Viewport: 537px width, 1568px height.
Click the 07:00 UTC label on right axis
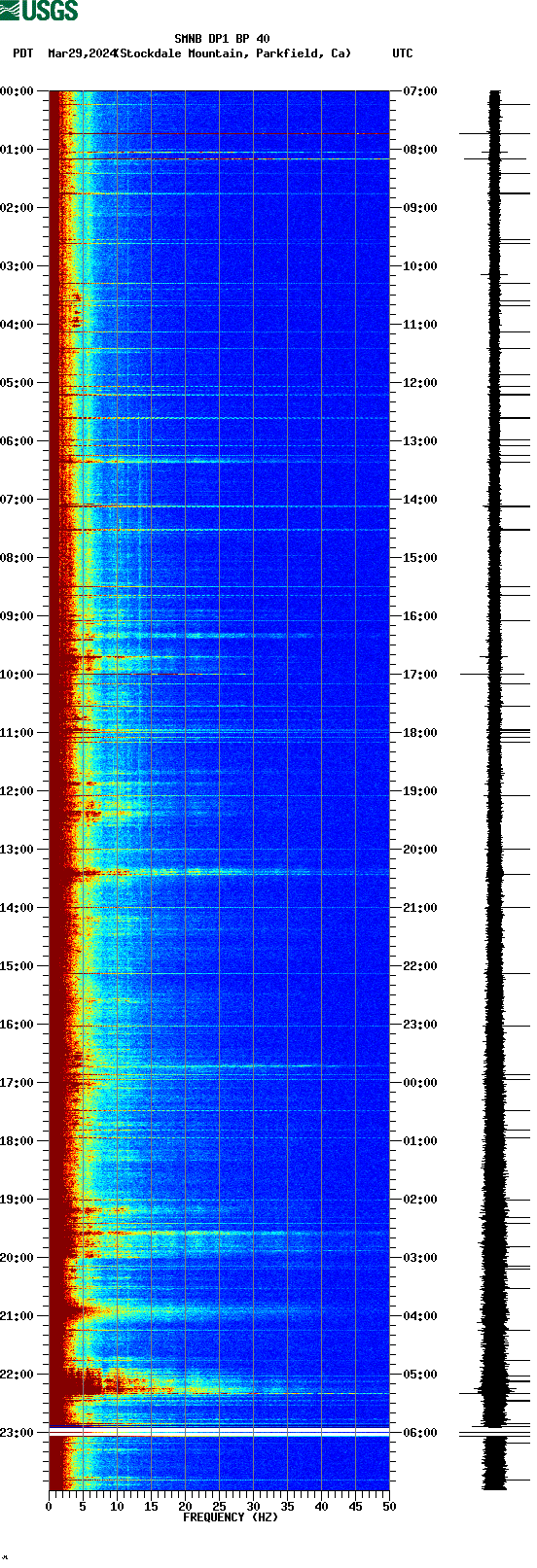(420, 91)
